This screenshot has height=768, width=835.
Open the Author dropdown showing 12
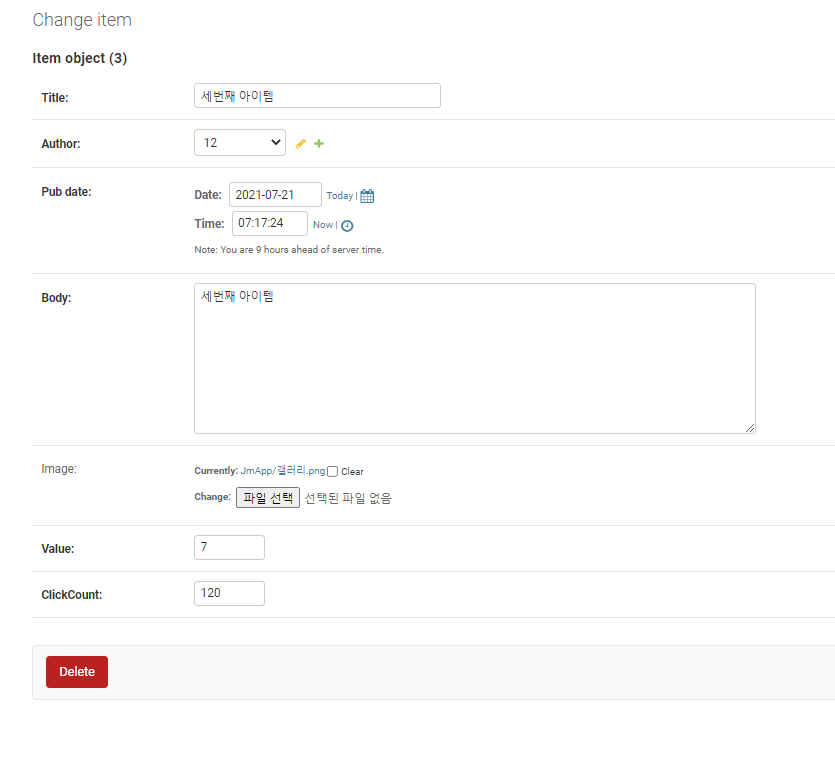click(240, 143)
